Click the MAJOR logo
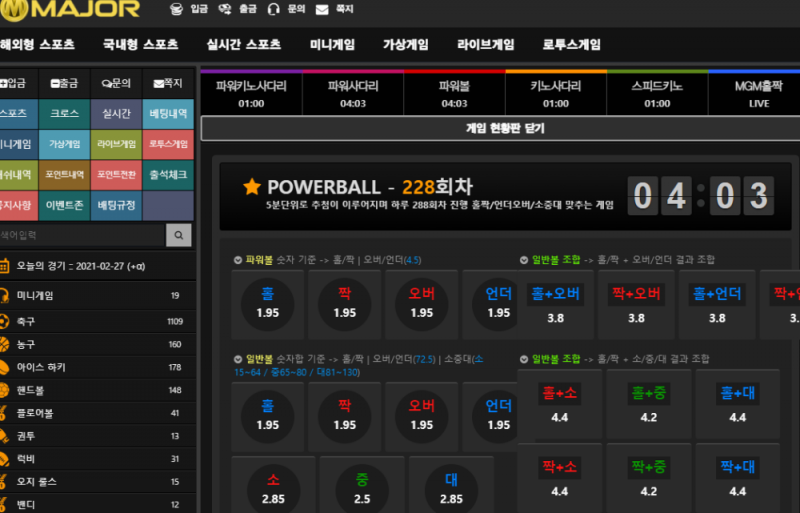This screenshot has height=513, width=800. (x=70, y=10)
